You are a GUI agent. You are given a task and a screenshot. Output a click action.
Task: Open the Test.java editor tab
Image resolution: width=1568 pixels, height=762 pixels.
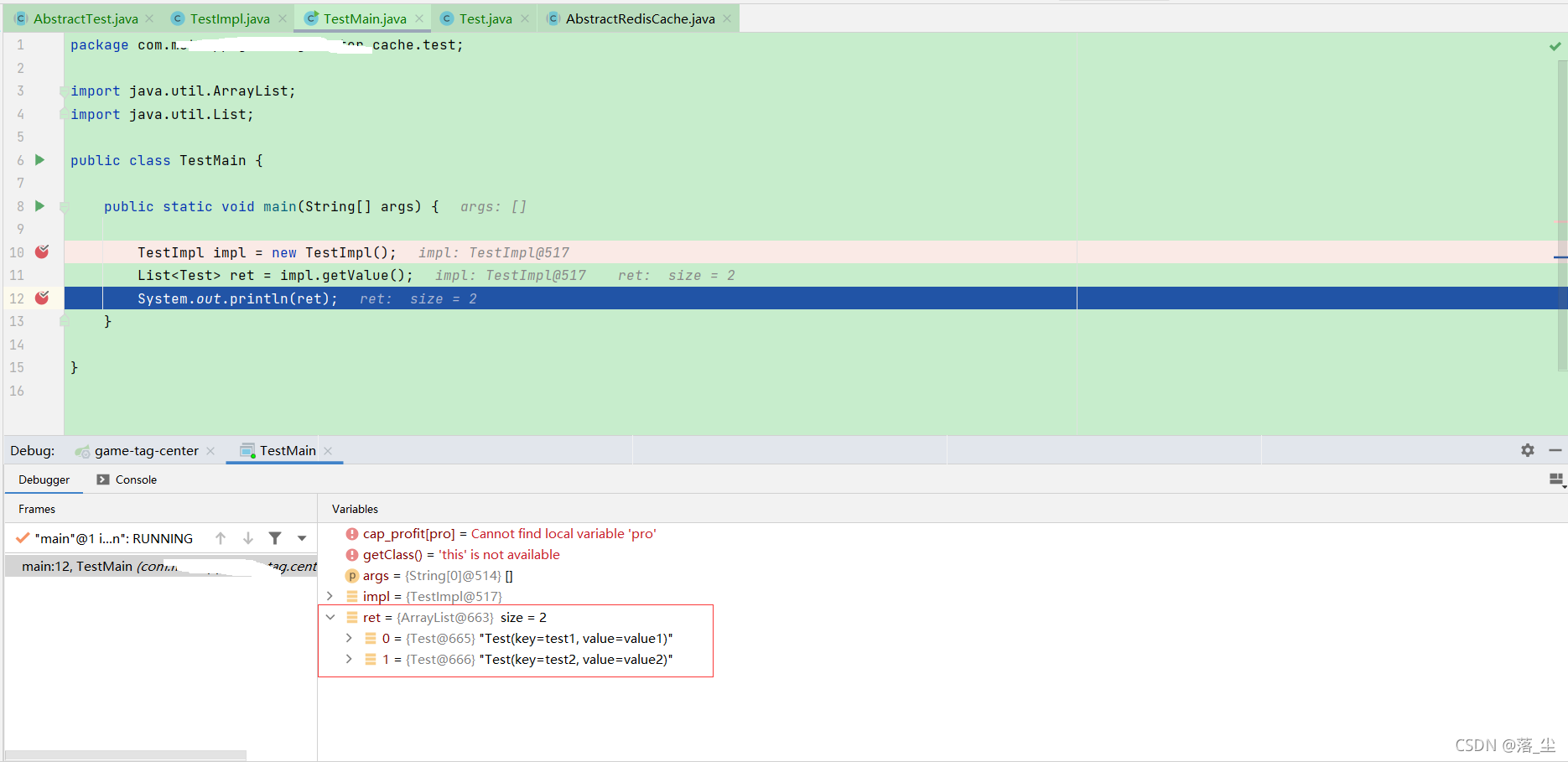[x=485, y=18]
